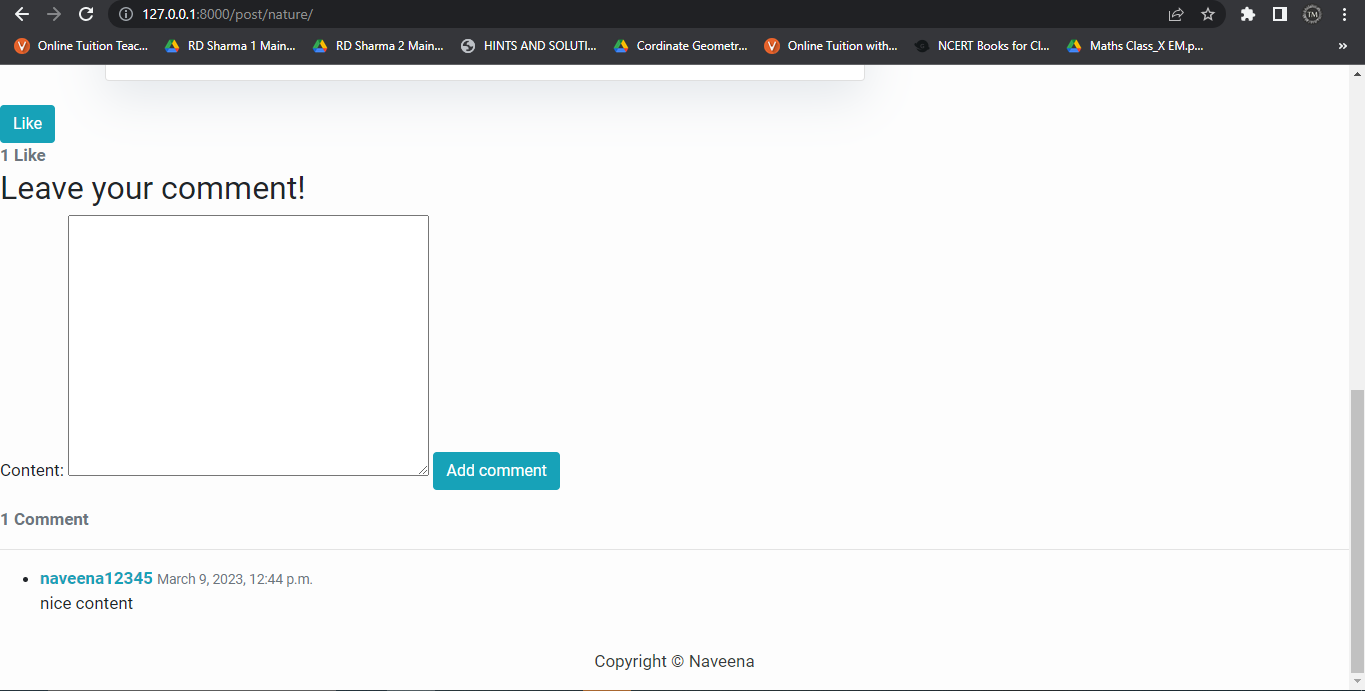Click the Add comment button
The width and height of the screenshot is (1365, 691).
pos(496,470)
